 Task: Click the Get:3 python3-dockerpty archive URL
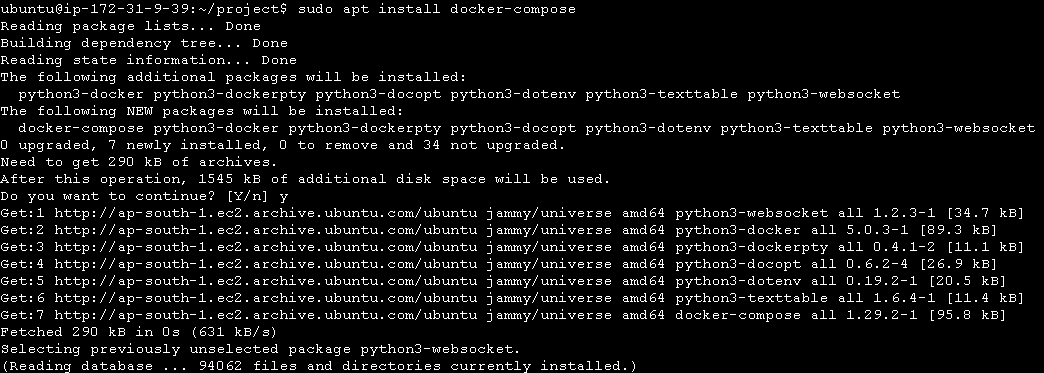tap(266, 247)
